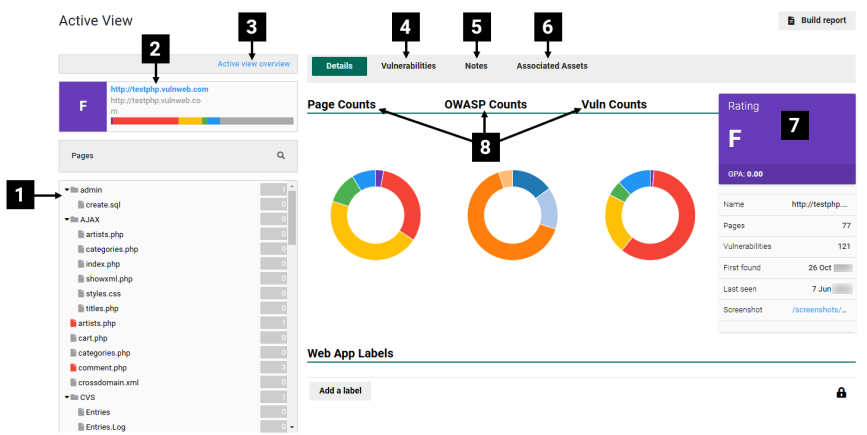
Task: Click the OWASP Counts donut chart
Action: pyautogui.click(x=513, y=215)
